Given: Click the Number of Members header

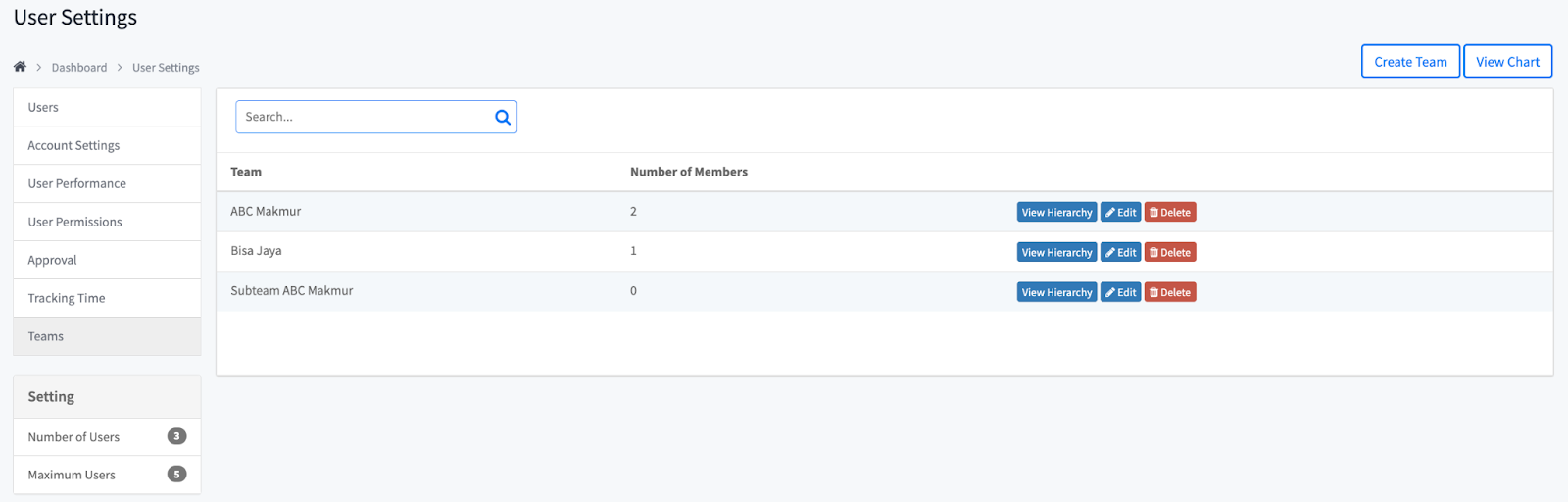Looking at the screenshot, I should [x=689, y=172].
